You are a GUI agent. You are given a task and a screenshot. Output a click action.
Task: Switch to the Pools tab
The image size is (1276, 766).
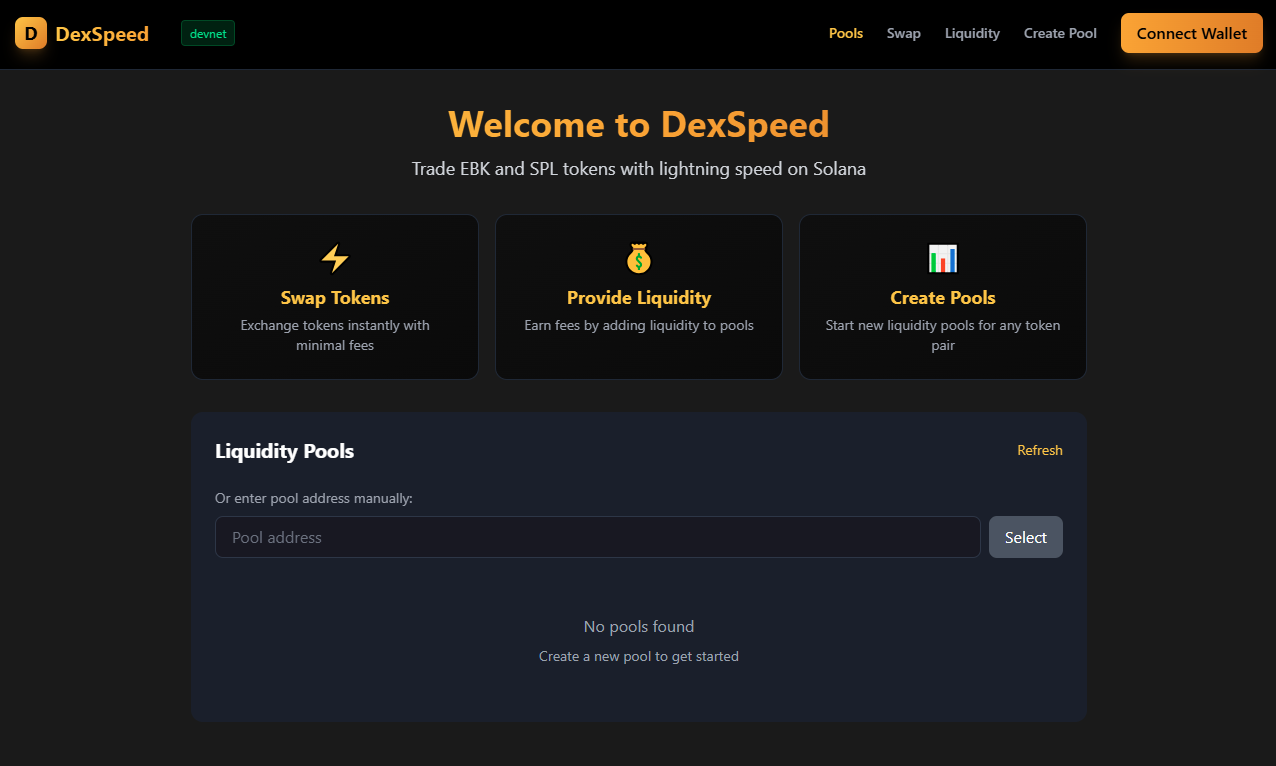pos(846,33)
